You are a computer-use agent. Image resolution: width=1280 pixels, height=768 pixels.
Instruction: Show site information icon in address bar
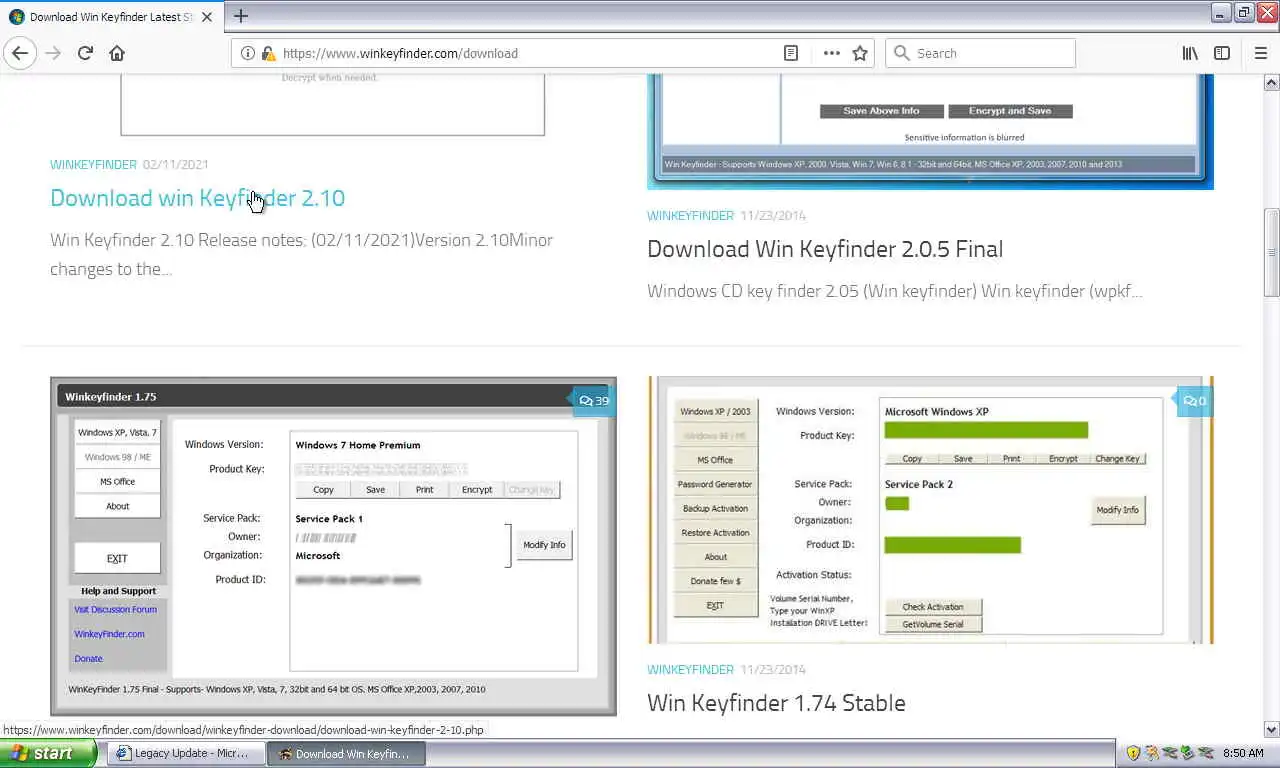[248, 53]
